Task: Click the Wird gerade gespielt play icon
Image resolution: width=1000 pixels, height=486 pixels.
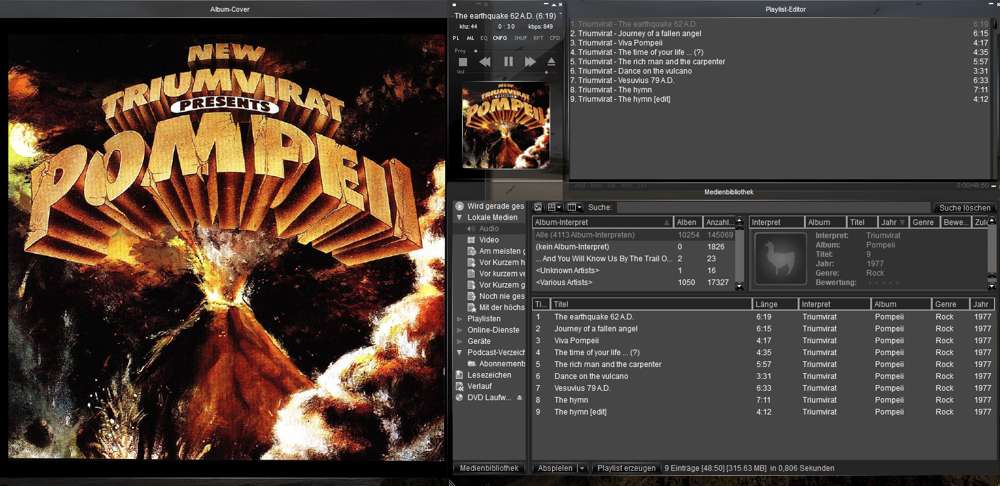Action: [460, 206]
